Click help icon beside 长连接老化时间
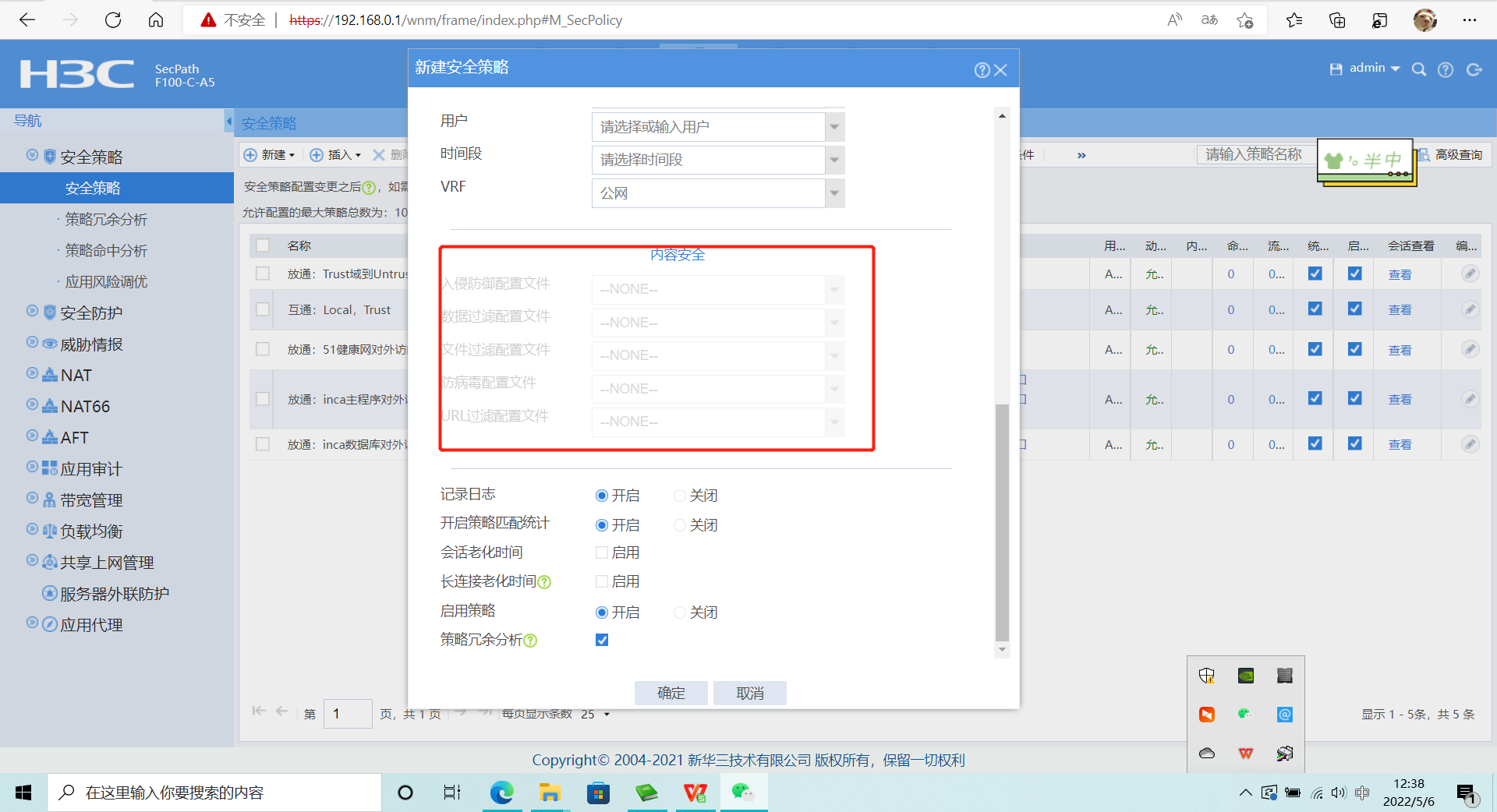Screen dimensions: 1497x812 [x=545, y=582]
